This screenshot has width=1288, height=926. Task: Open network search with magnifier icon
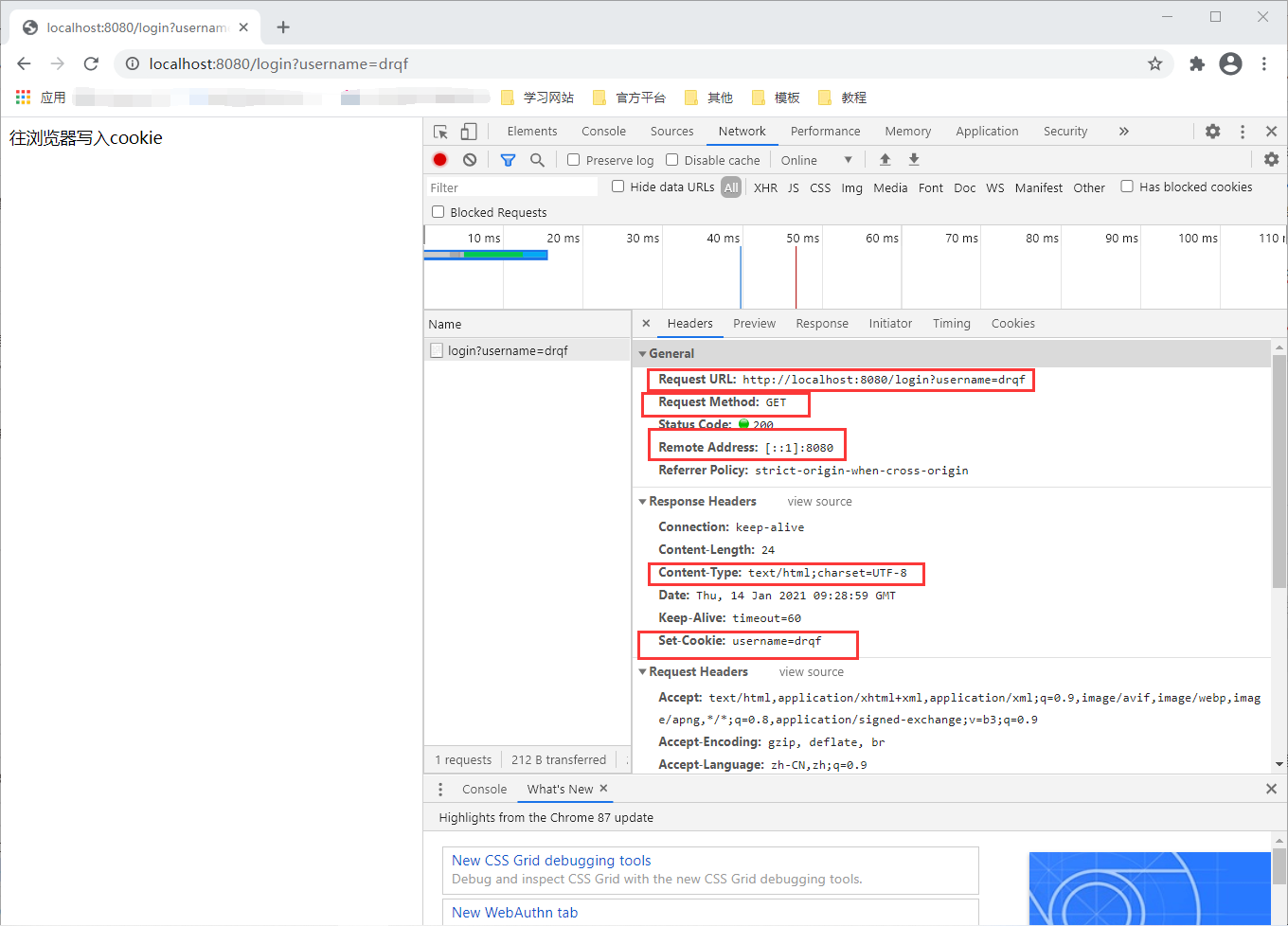click(x=537, y=160)
